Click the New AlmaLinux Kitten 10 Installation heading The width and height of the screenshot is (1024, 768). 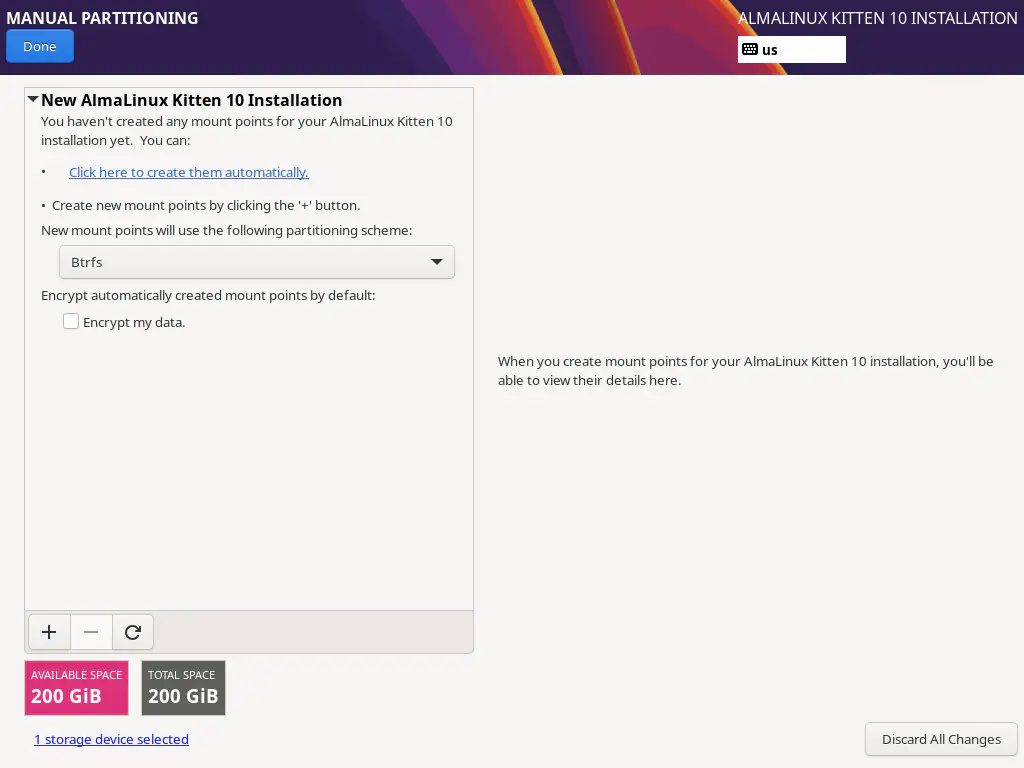191,100
